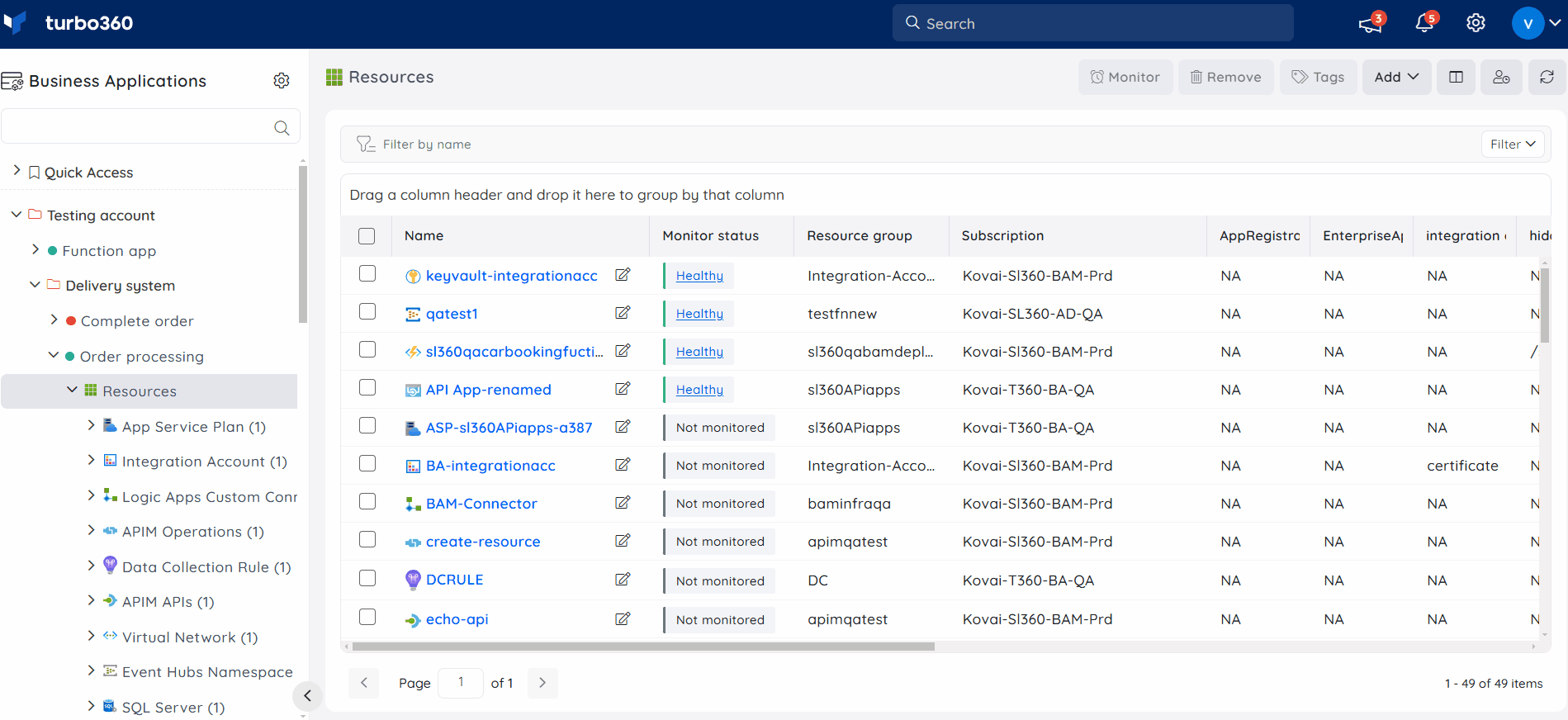Select all rows with header checkbox
This screenshot has height=720, width=1568.
(367, 236)
